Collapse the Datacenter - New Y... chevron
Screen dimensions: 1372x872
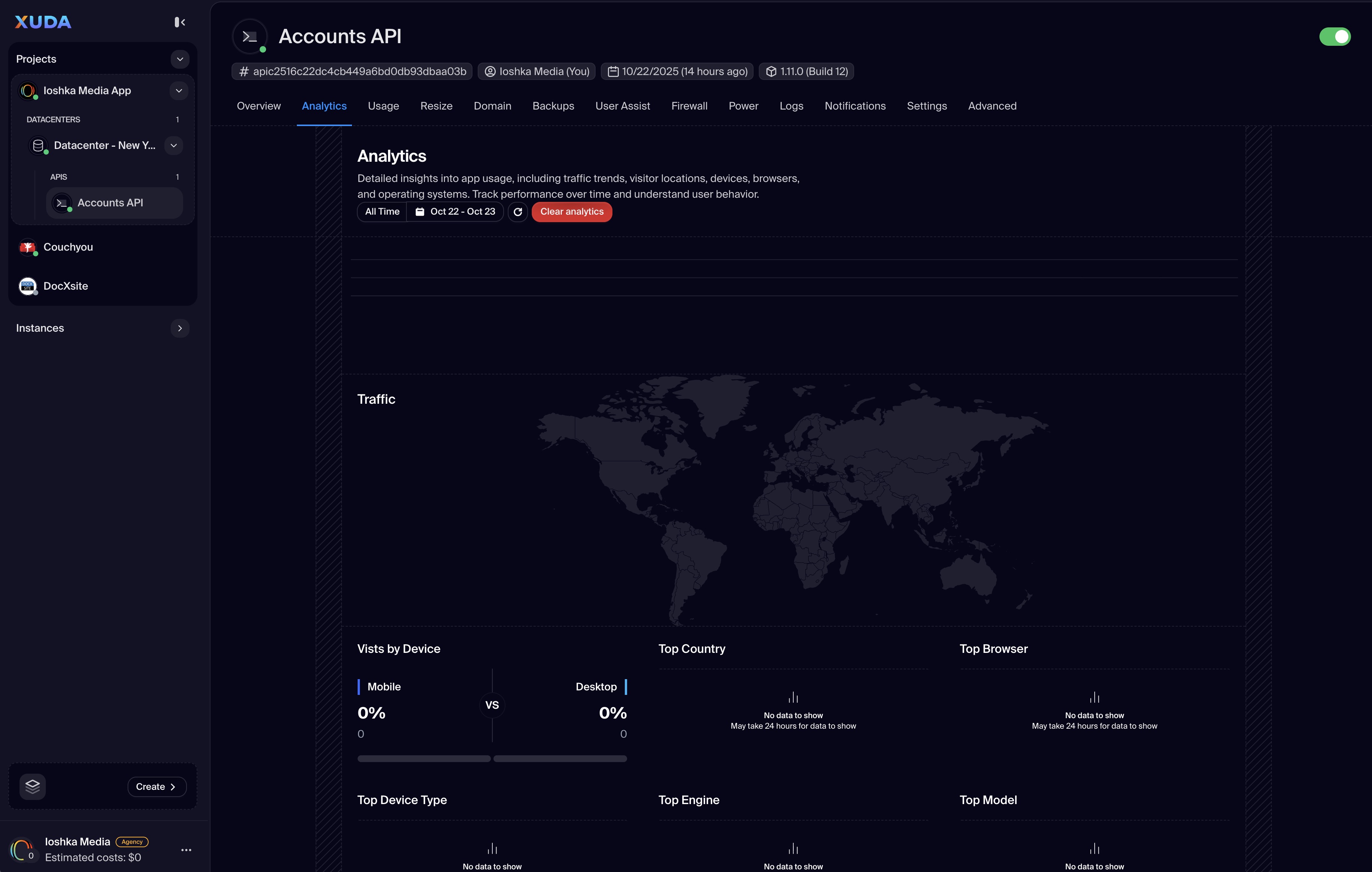click(174, 145)
